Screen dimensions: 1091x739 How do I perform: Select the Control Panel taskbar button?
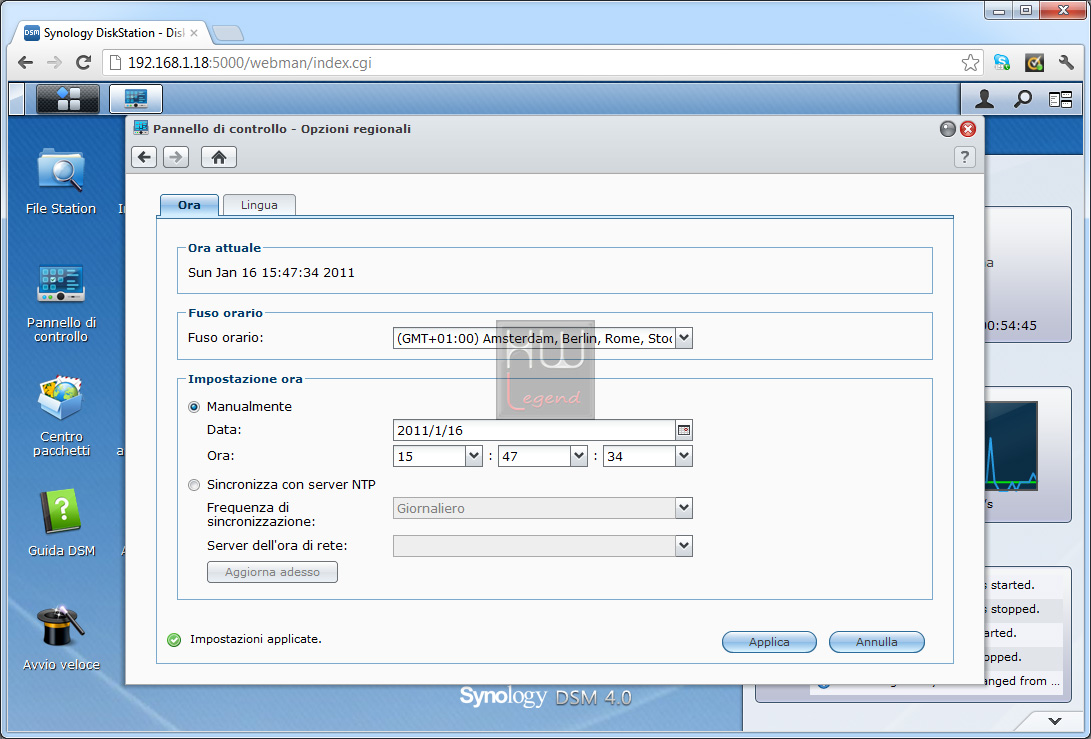136,98
